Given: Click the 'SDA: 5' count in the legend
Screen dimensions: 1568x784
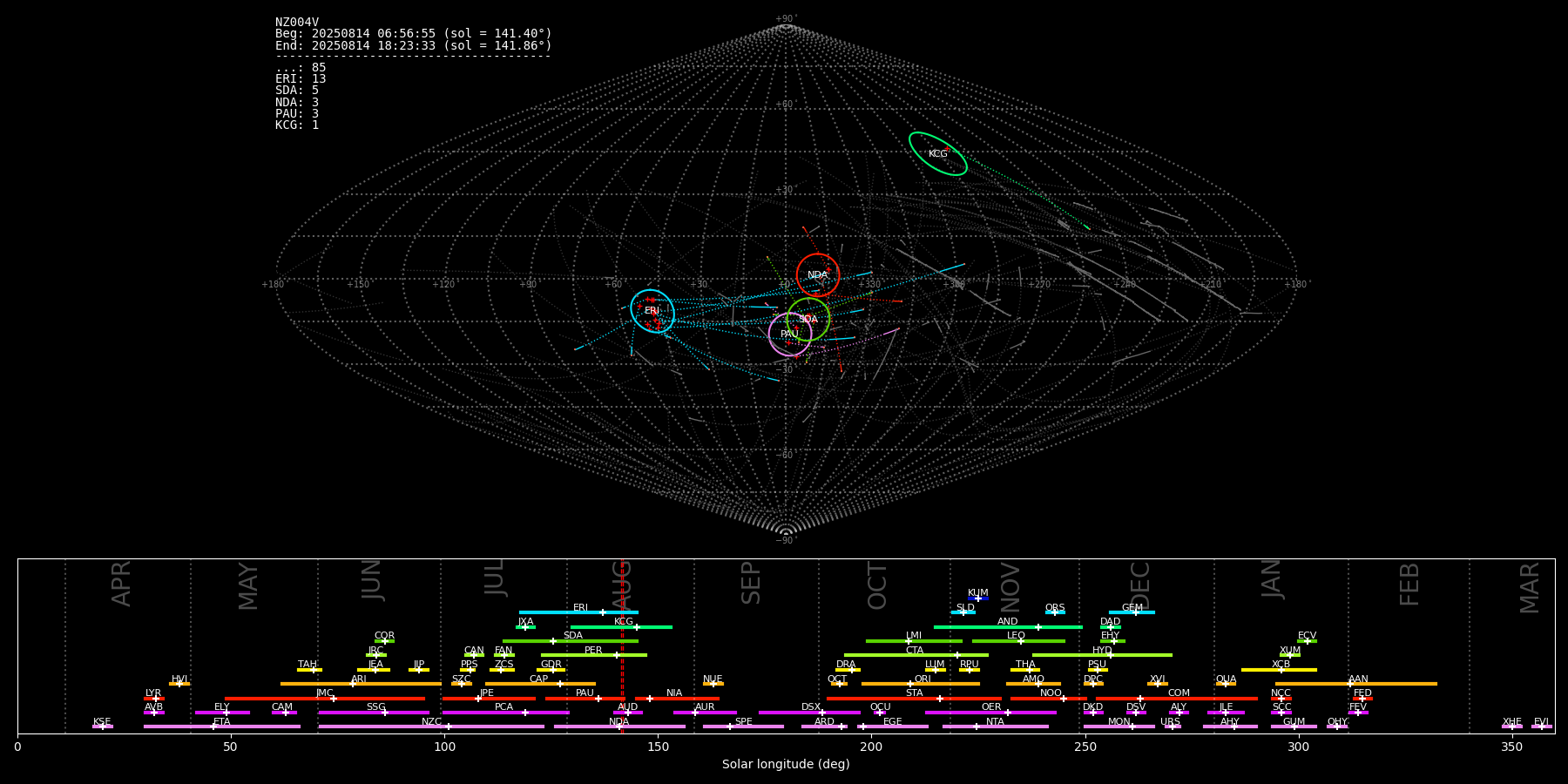Looking at the screenshot, I should (x=297, y=91).
